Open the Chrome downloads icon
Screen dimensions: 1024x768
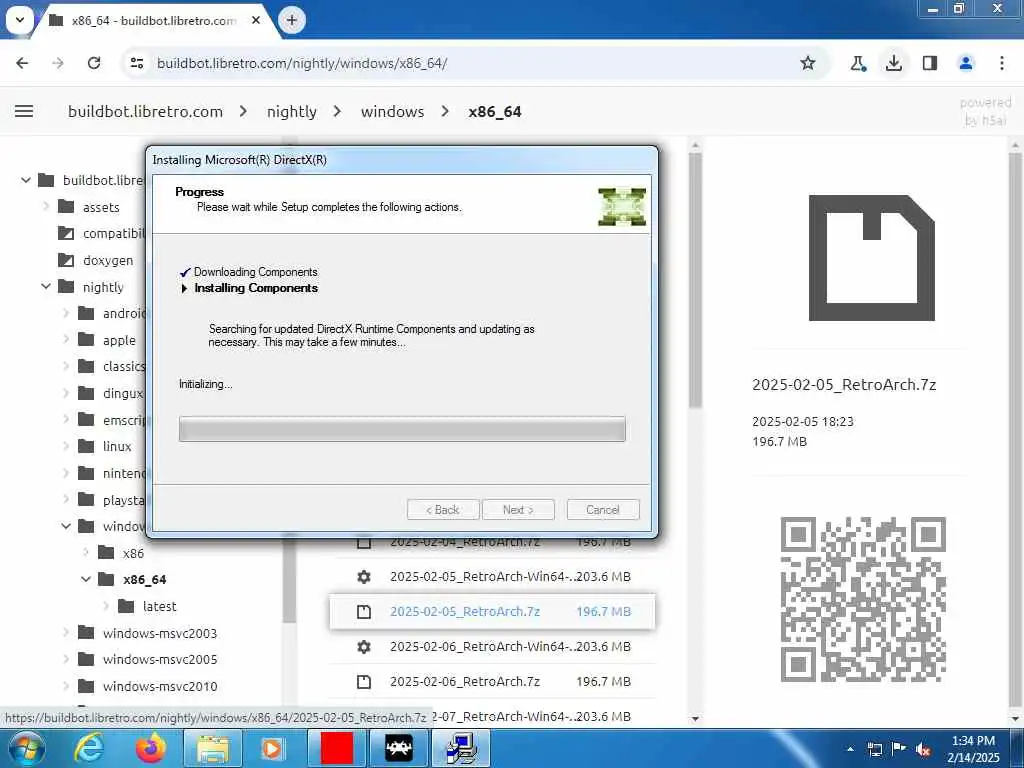894,63
